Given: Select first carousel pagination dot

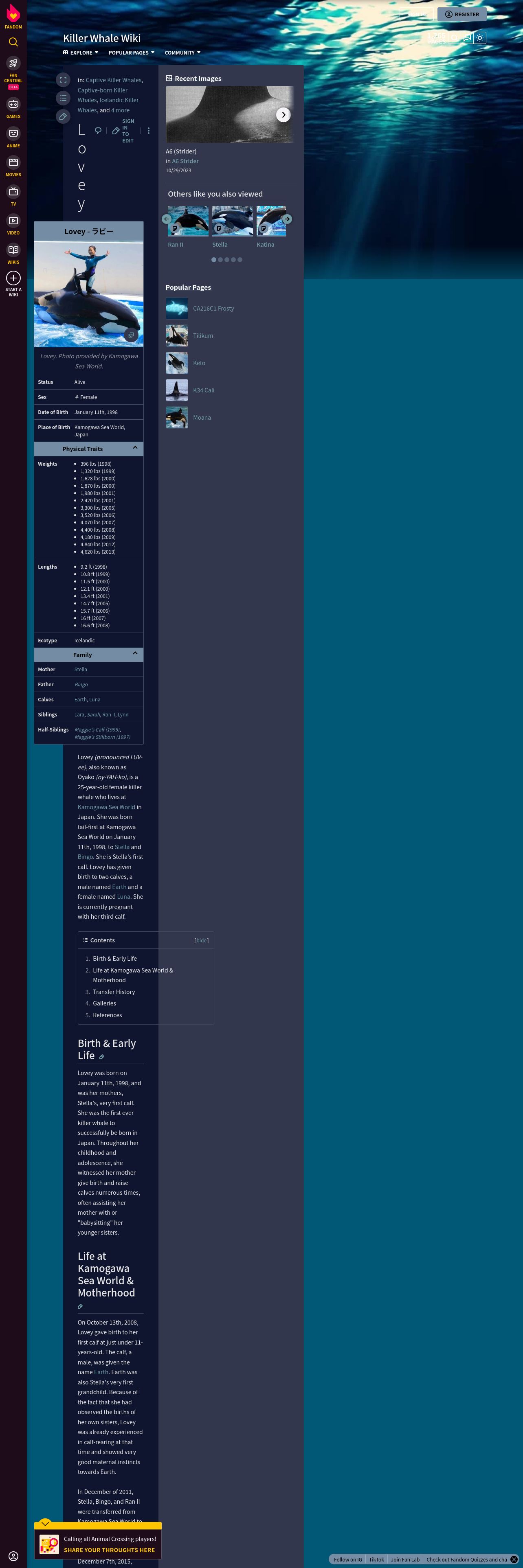Looking at the screenshot, I should (x=214, y=259).
